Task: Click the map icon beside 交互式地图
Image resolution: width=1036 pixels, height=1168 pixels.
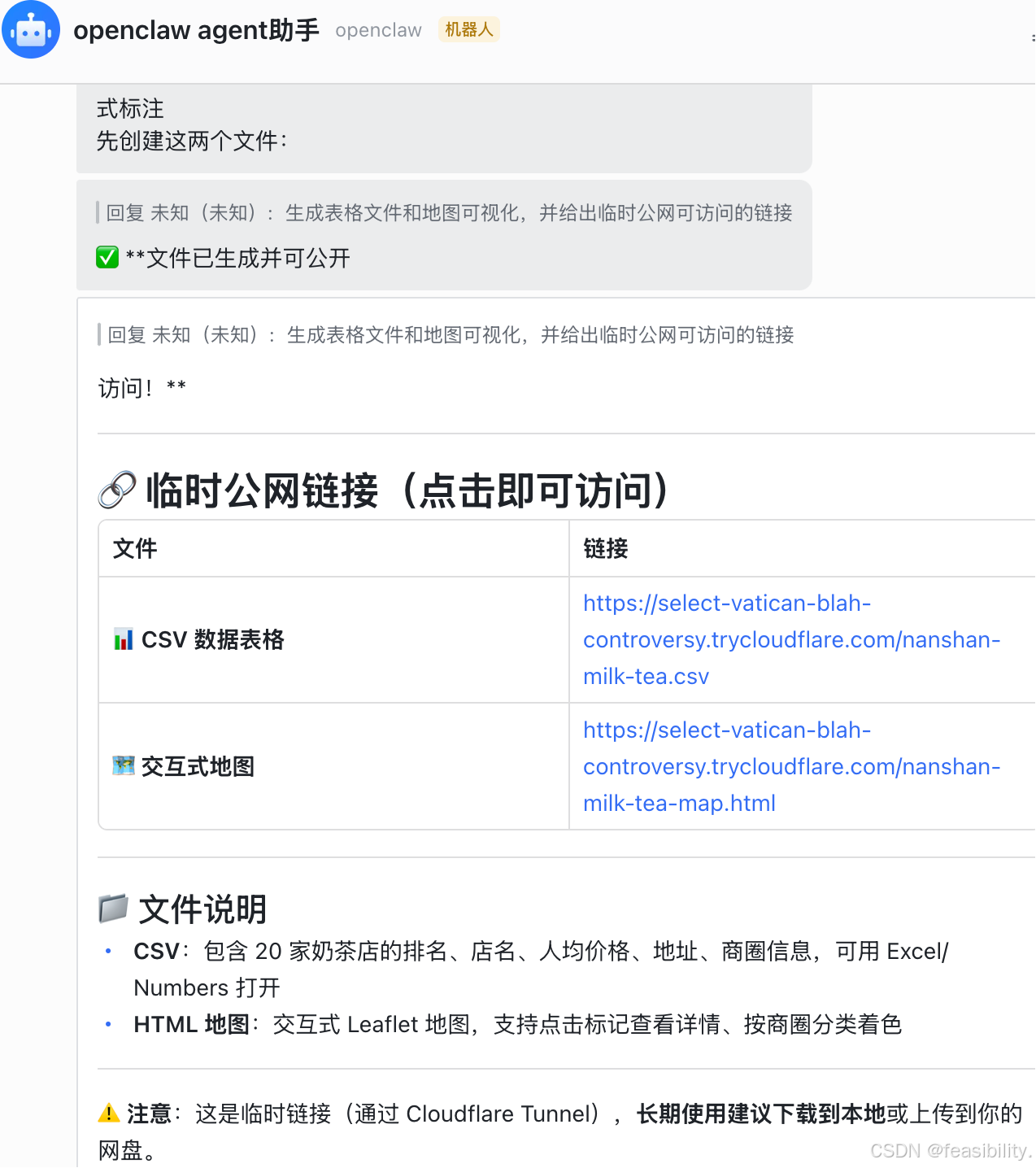Action: pos(122,765)
